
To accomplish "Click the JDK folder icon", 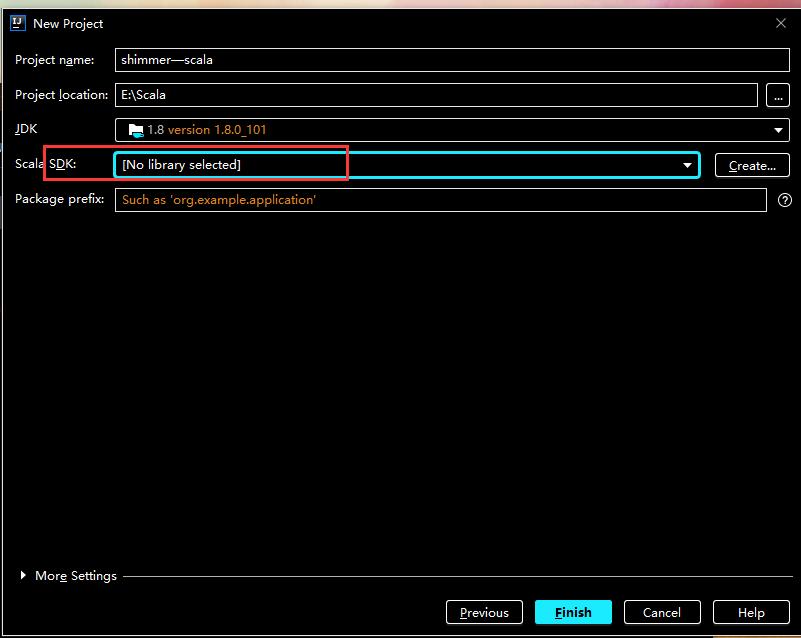I will pyautogui.click(x=135, y=130).
